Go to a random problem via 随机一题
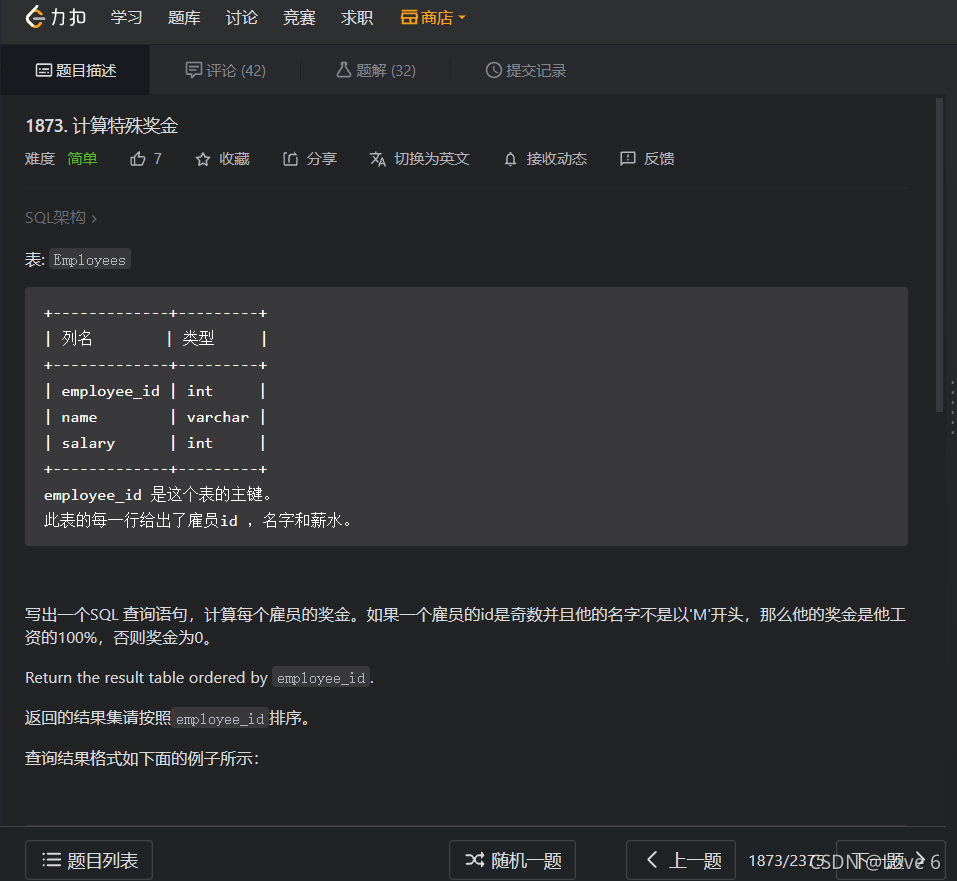 click(512, 860)
